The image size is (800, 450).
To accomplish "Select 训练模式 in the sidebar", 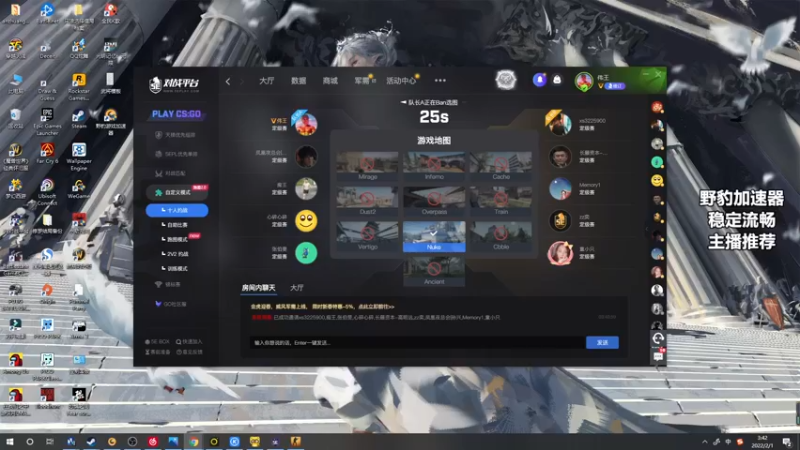I will click(x=175, y=268).
